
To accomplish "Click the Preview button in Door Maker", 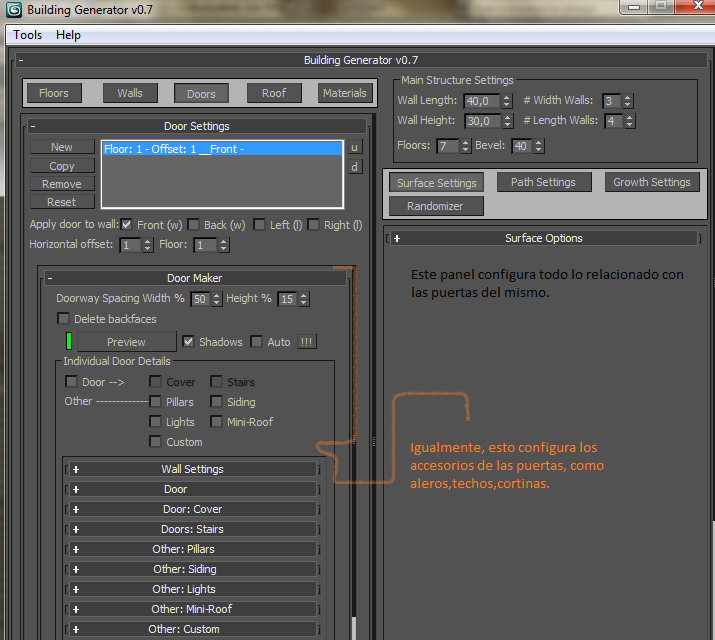I will coord(126,342).
